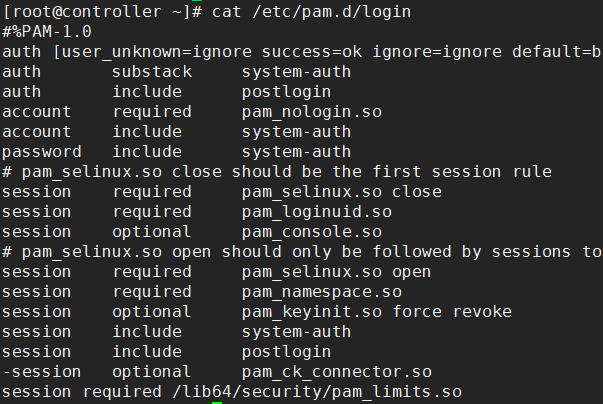Click the pam_selinux.so close session entry
This screenshot has width=603, height=404.
pos(341,192)
